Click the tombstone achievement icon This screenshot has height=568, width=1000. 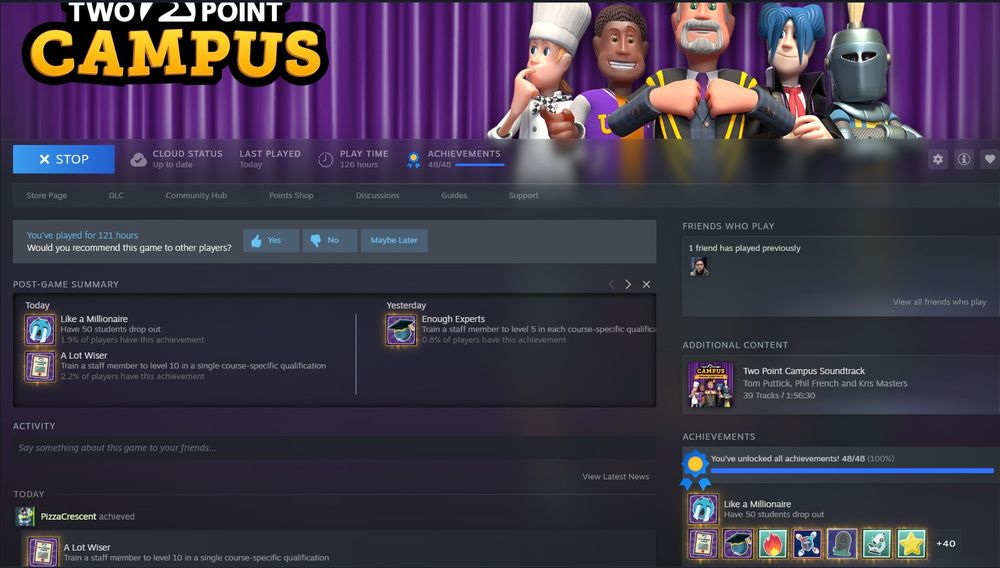pos(842,544)
